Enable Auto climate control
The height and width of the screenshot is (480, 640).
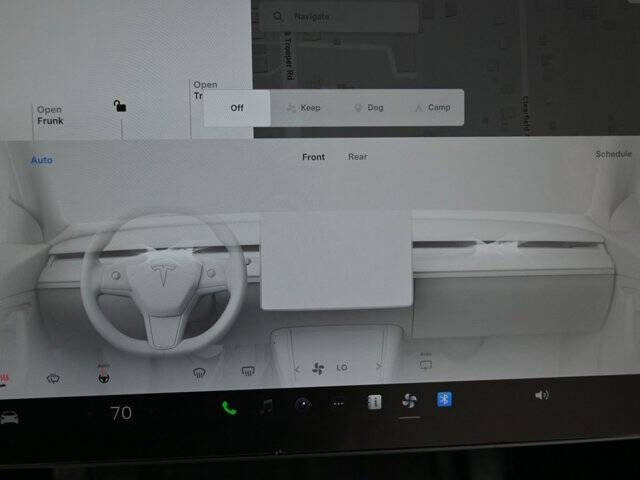coord(42,160)
